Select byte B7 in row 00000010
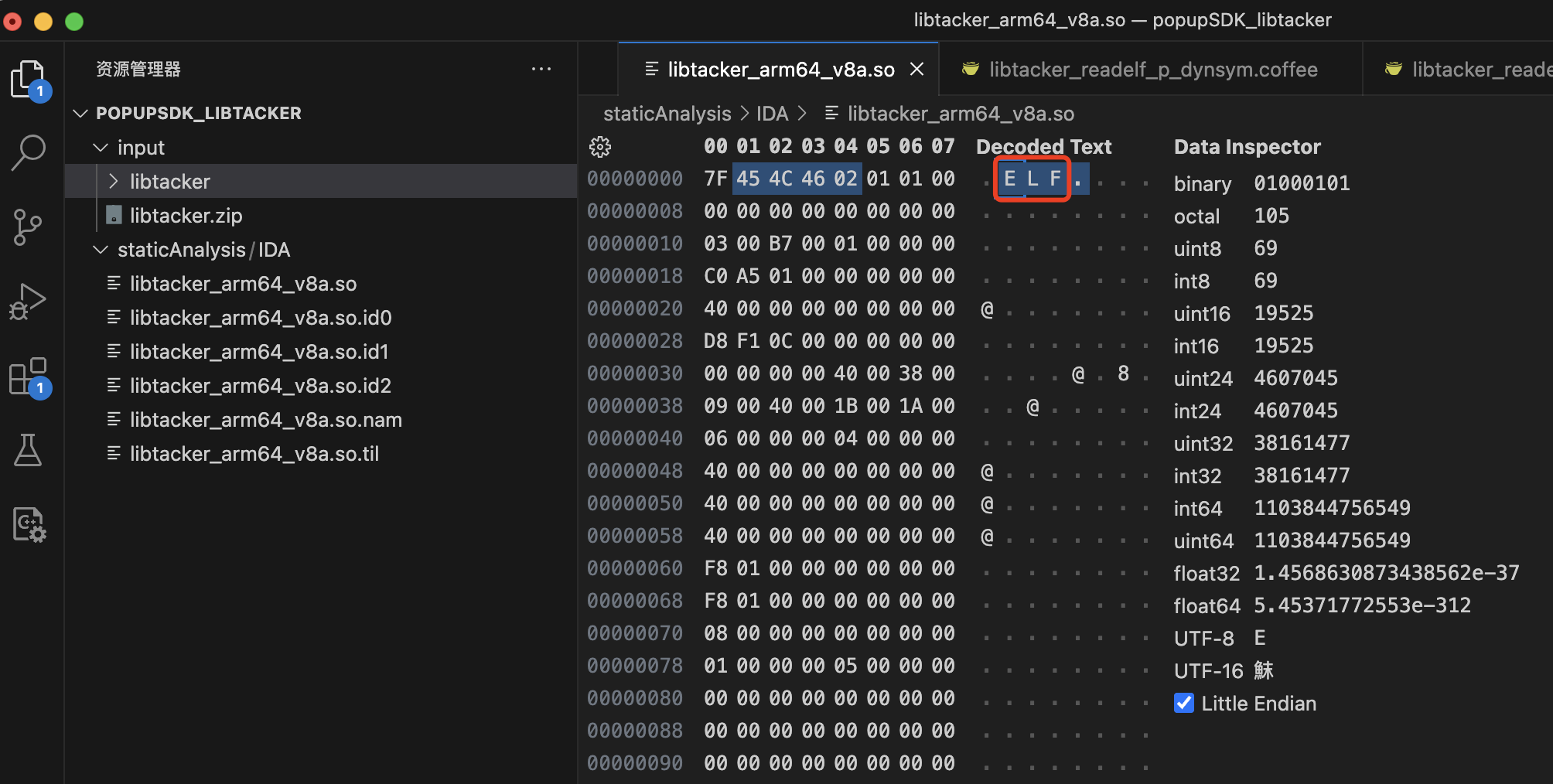1553x784 pixels. coord(780,244)
